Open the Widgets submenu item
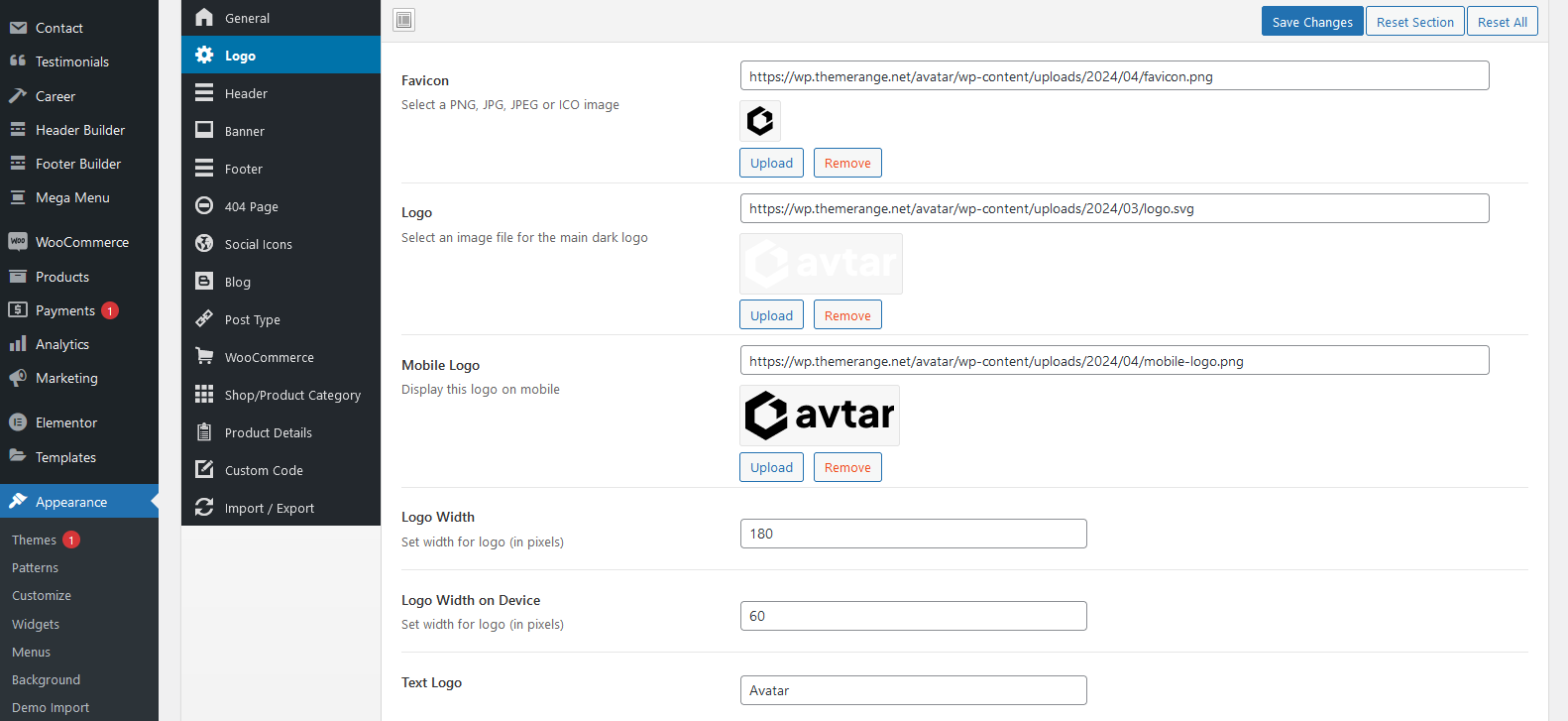Viewport: 1568px width, 721px height. 36,624
